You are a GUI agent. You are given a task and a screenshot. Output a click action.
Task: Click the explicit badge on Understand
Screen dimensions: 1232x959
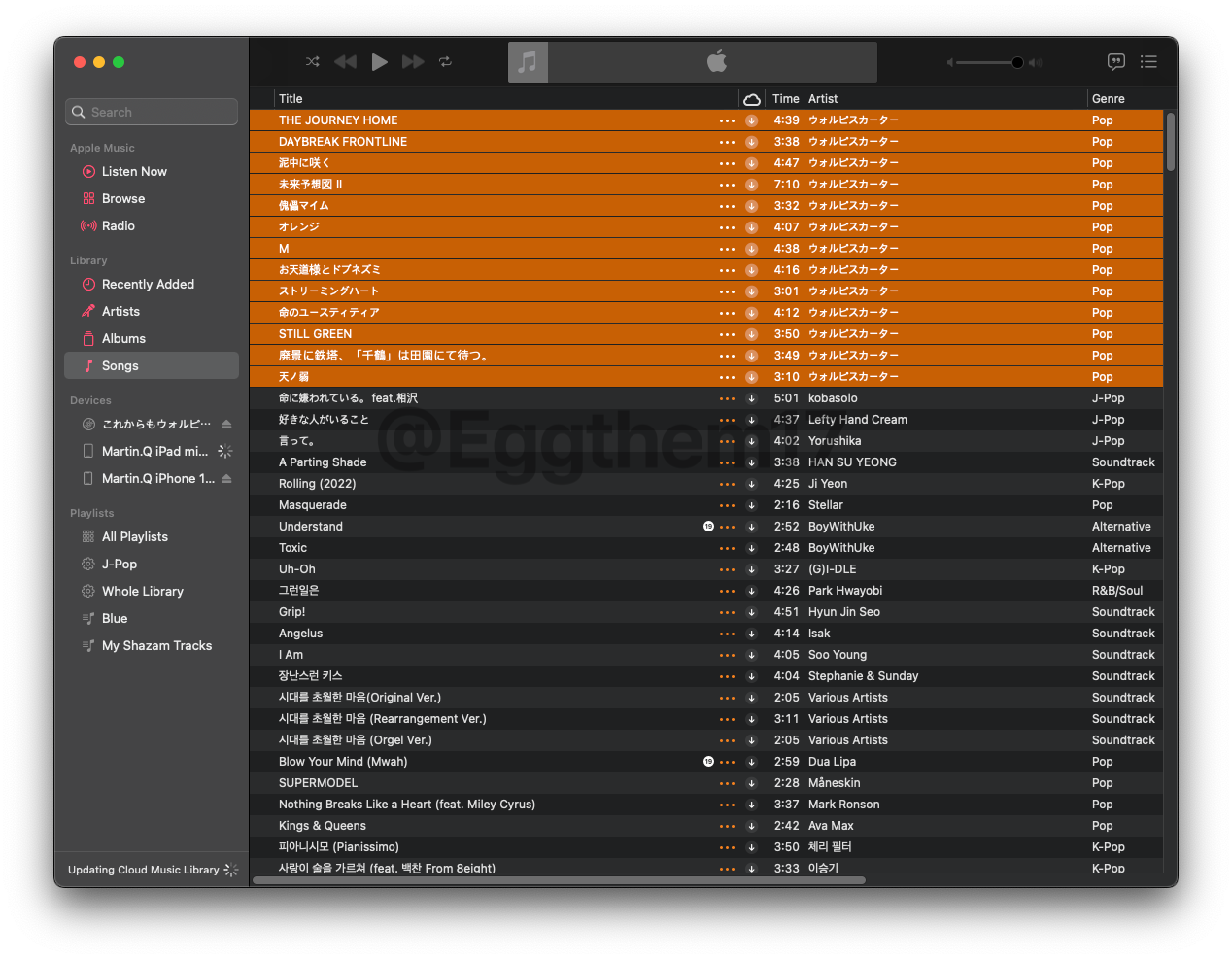[x=708, y=527]
